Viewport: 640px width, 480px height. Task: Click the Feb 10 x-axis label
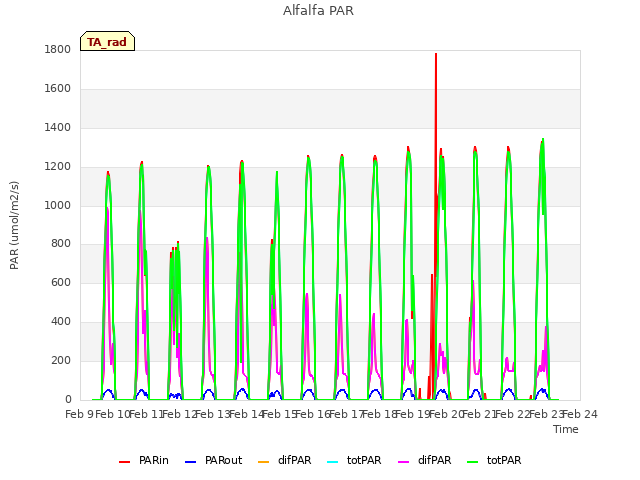coord(112,414)
